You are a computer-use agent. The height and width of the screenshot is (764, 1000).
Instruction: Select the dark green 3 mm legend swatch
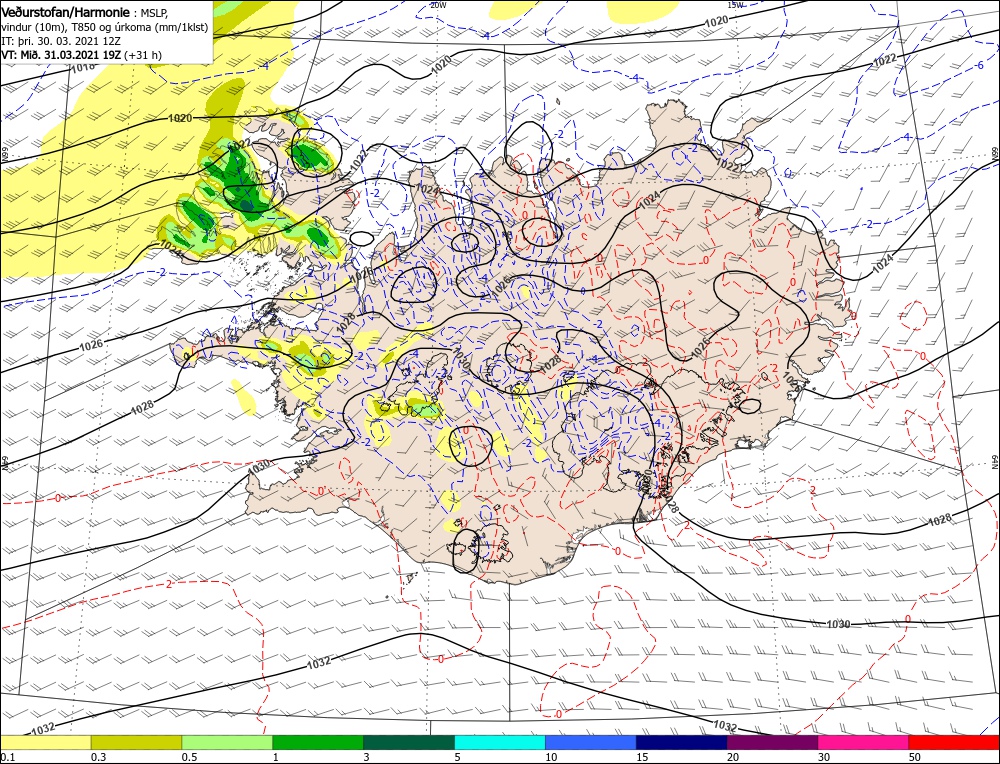[x=409, y=742]
